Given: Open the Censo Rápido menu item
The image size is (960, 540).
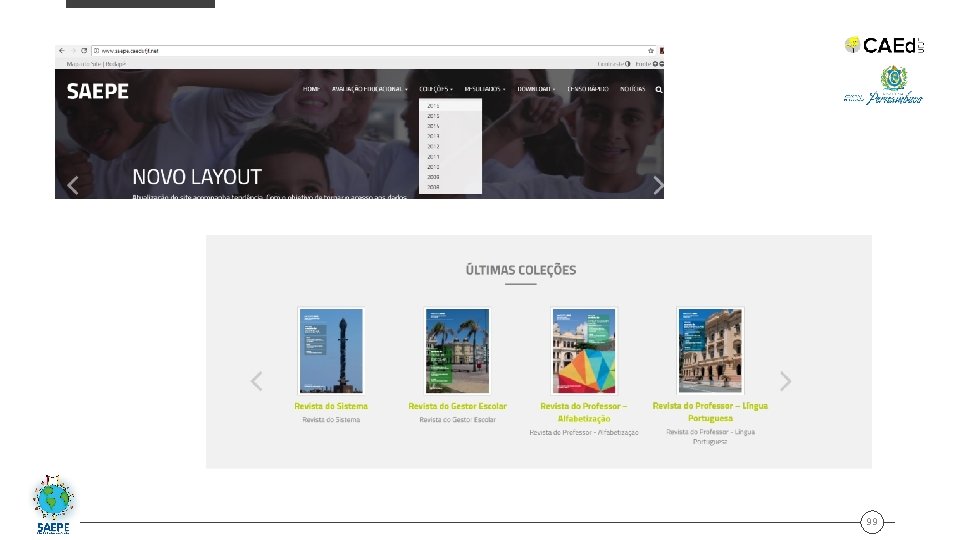Looking at the screenshot, I should click(x=588, y=89).
